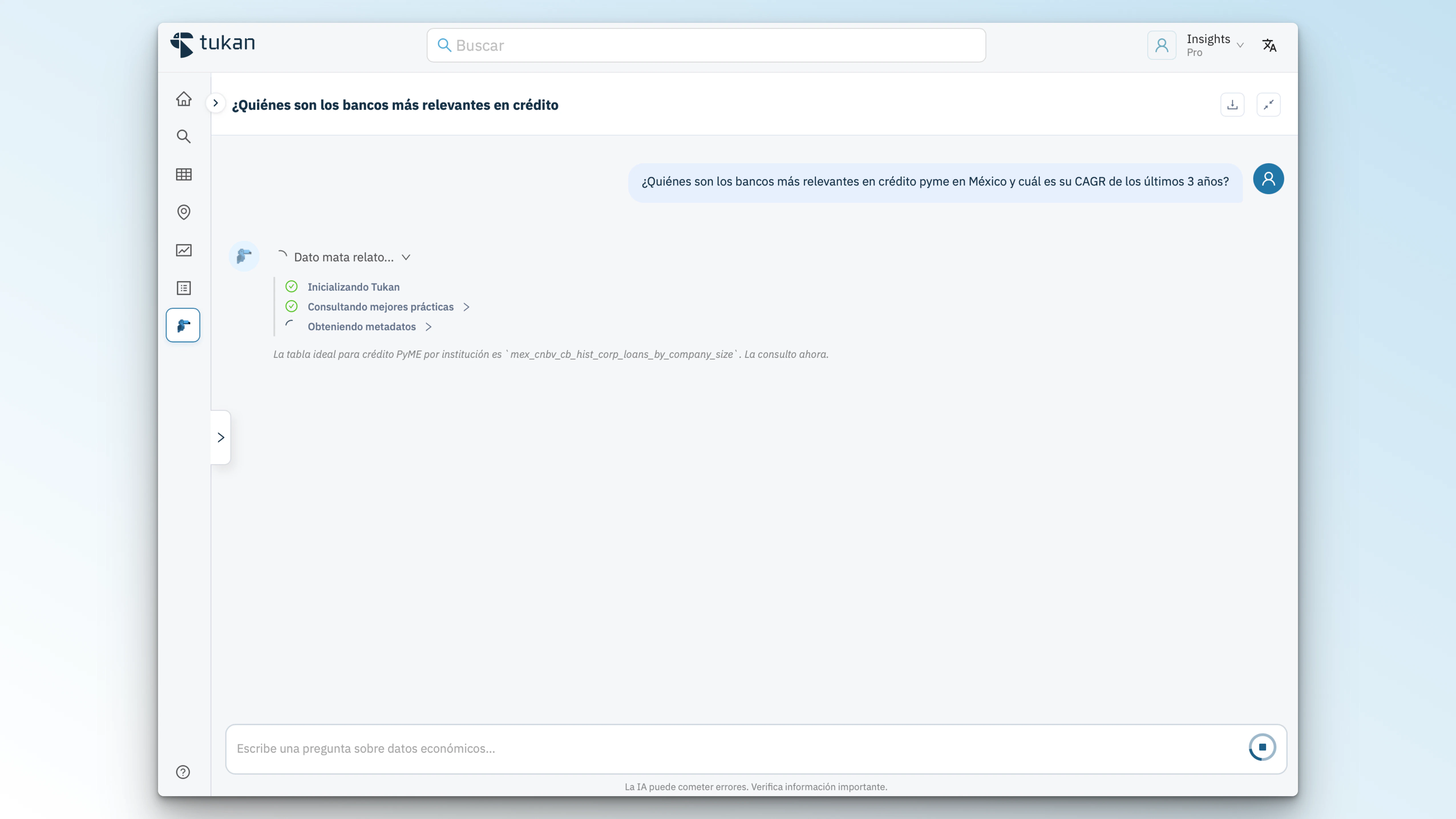Open the list report icon in sidebar
This screenshot has height=819, width=1456.
tap(184, 288)
